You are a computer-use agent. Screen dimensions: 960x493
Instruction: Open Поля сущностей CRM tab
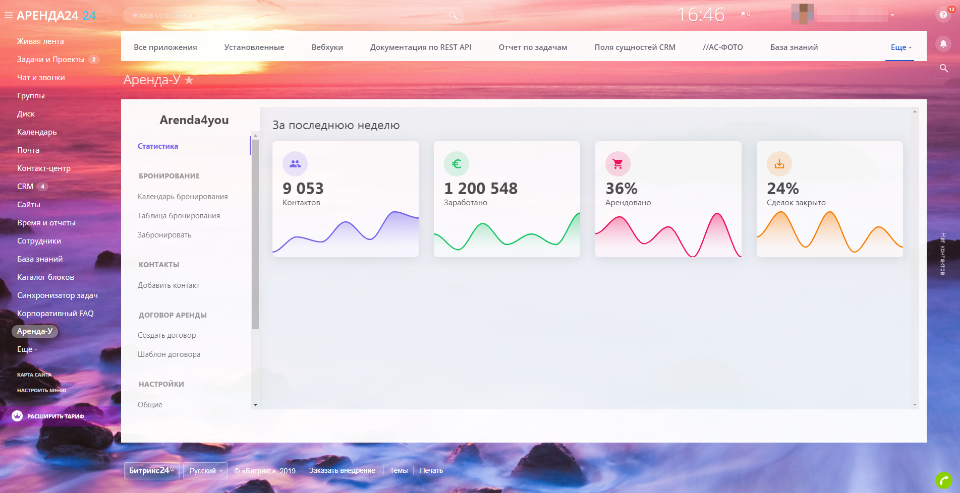[x=635, y=47]
